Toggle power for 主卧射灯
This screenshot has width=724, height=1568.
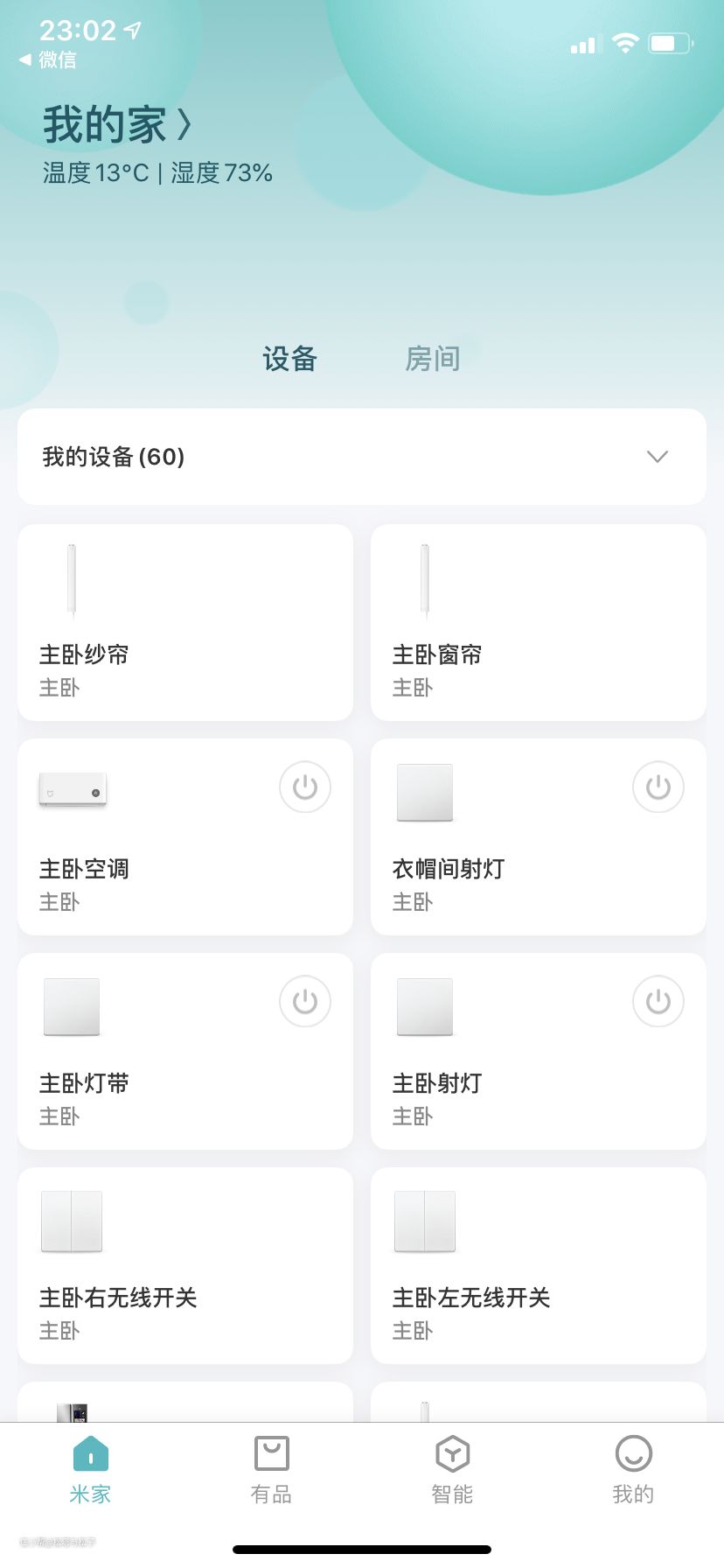[x=658, y=1002]
